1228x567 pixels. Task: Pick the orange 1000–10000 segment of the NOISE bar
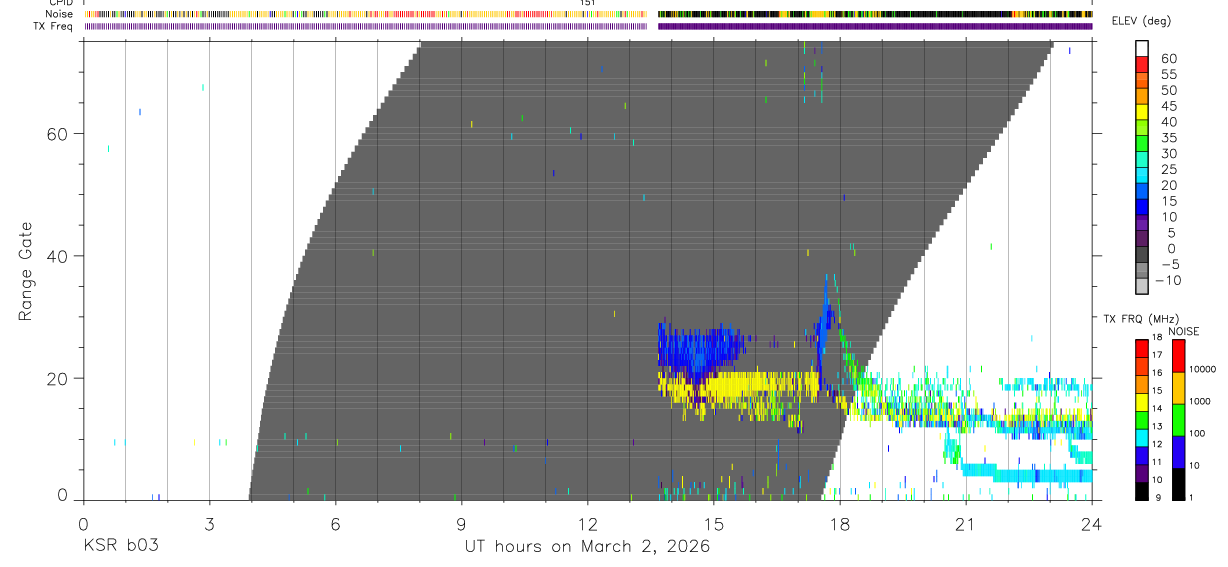[1178, 387]
